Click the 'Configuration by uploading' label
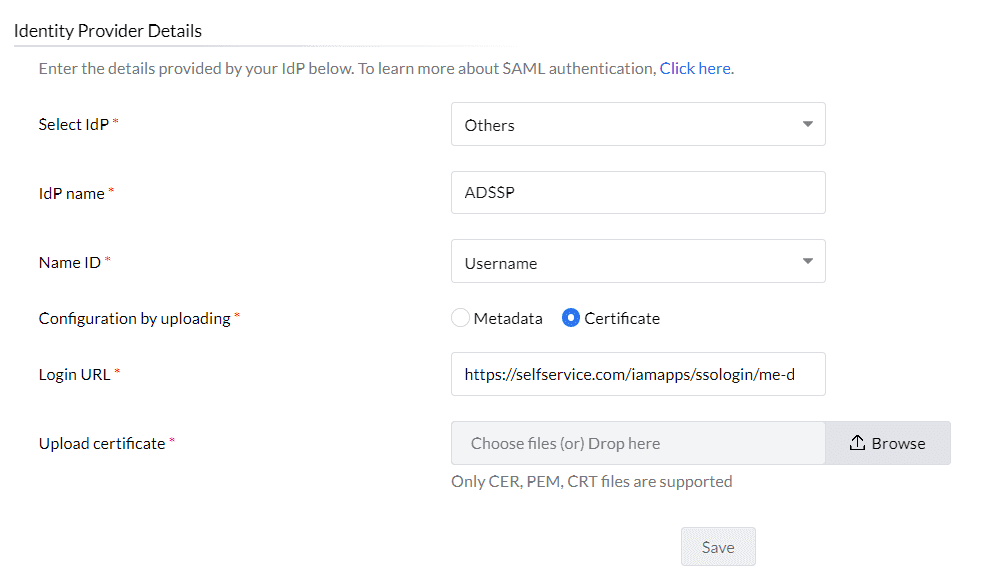Screen dimensions: 998x583 (135, 318)
